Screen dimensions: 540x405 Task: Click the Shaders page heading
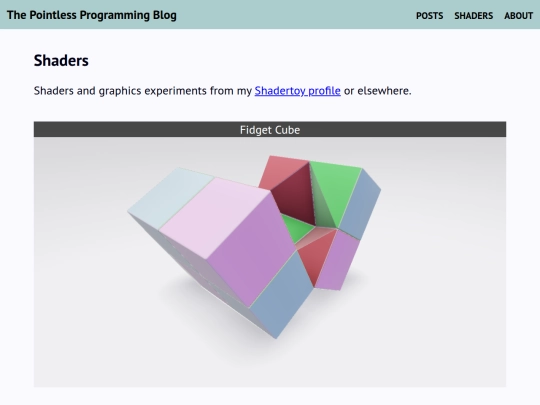click(x=61, y=61)
